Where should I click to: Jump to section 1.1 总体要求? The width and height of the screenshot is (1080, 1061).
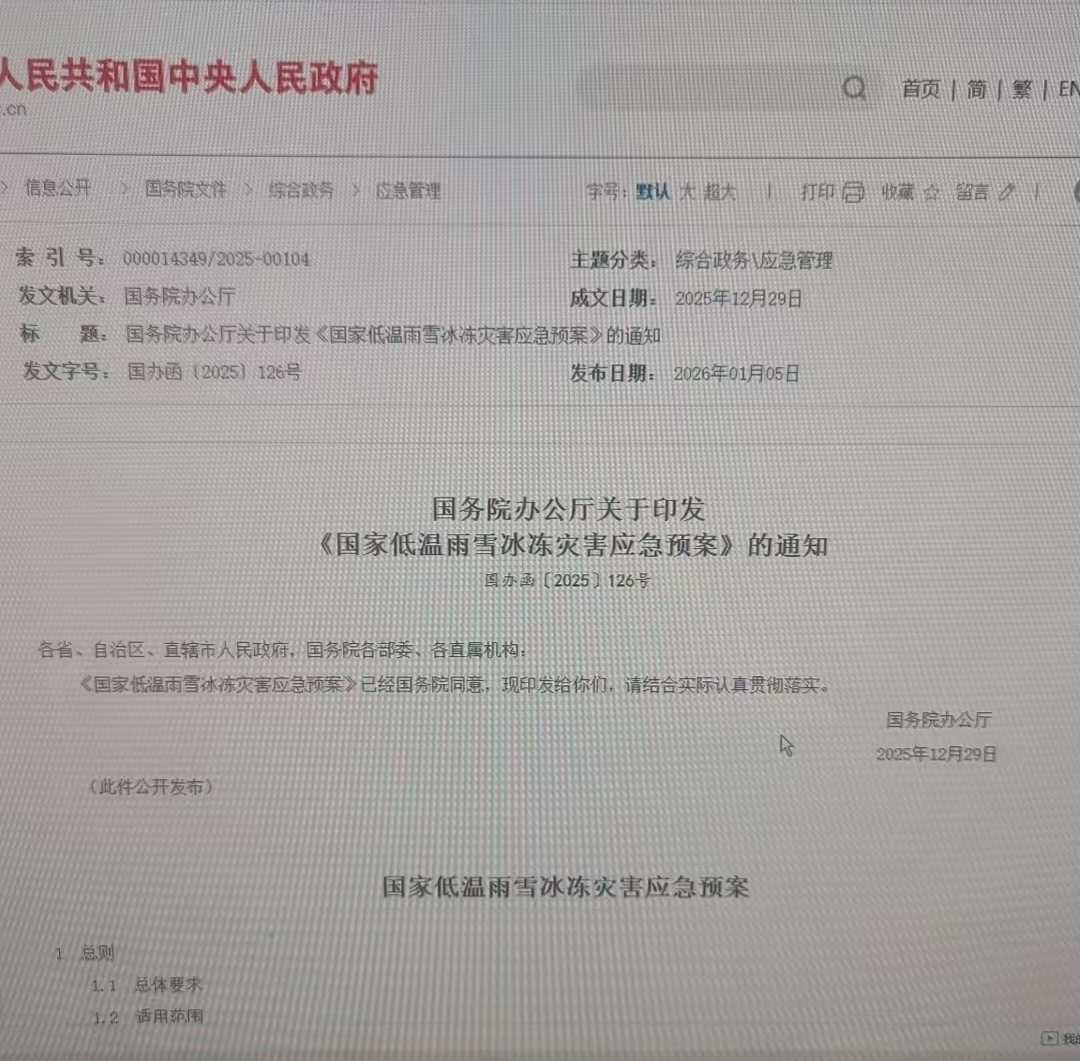(168, 985)
